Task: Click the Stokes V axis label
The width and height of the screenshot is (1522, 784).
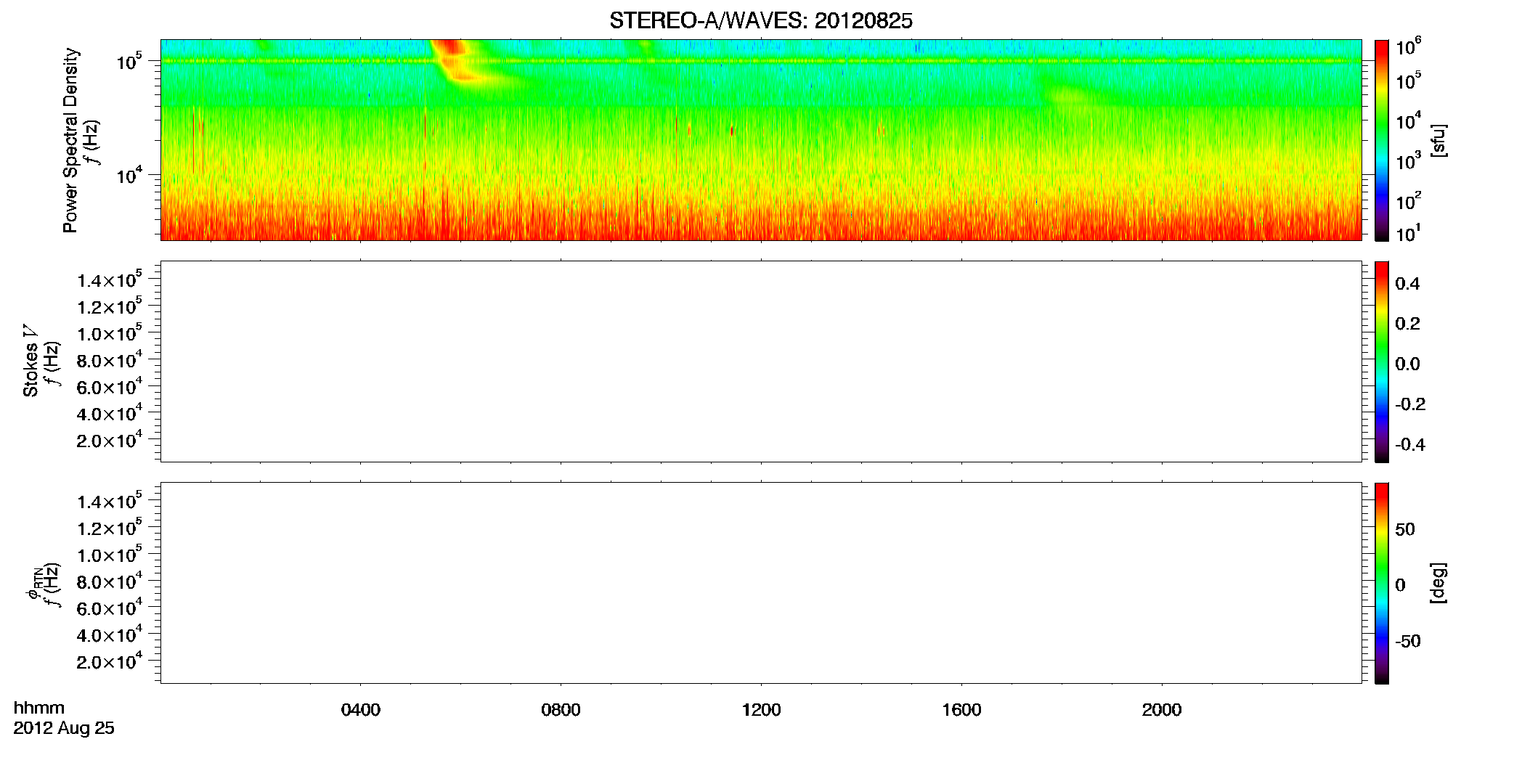Action: pyautogui.click(x=31, y=361)
